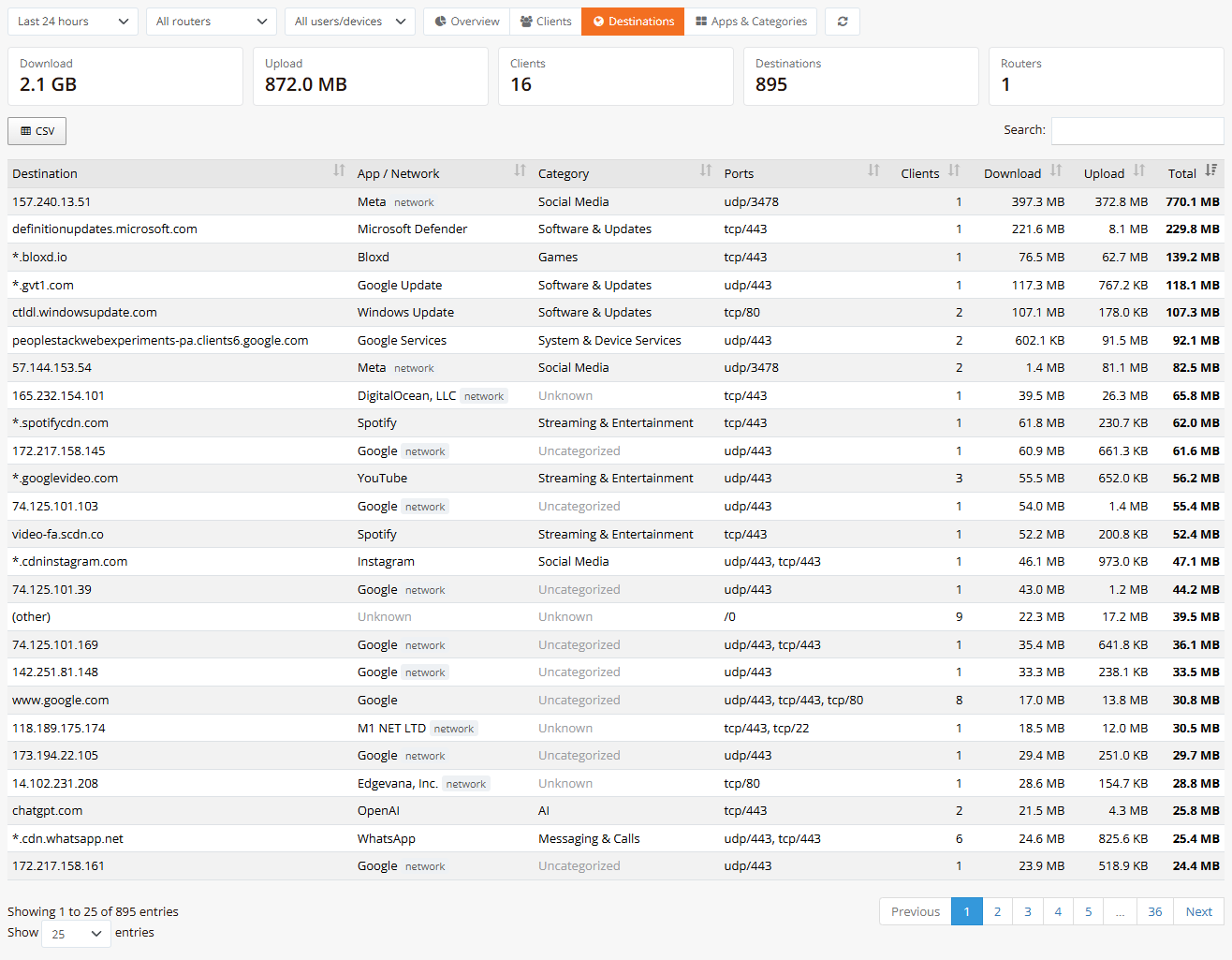Click the network tag next to M1 NET LTD
This screenshot has height=960, width=1232.
tap(454, 729)
